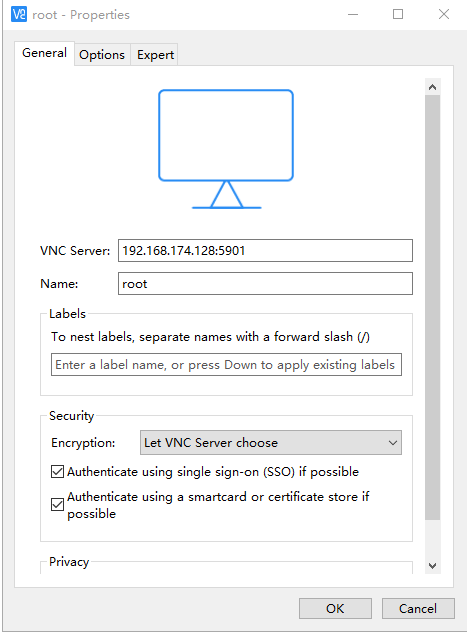Click the 'Privacy' group heading

point(69,562)
